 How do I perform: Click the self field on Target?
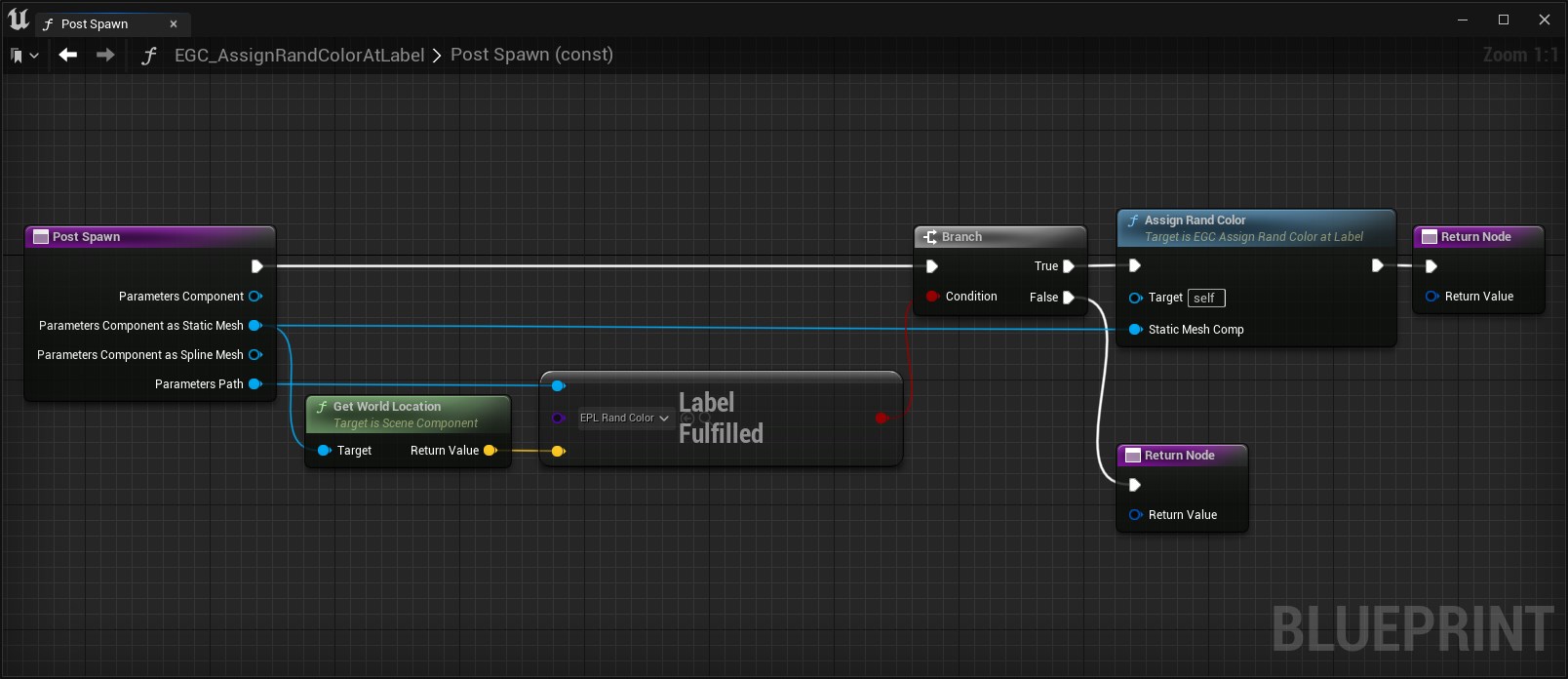pos(1205,299)
